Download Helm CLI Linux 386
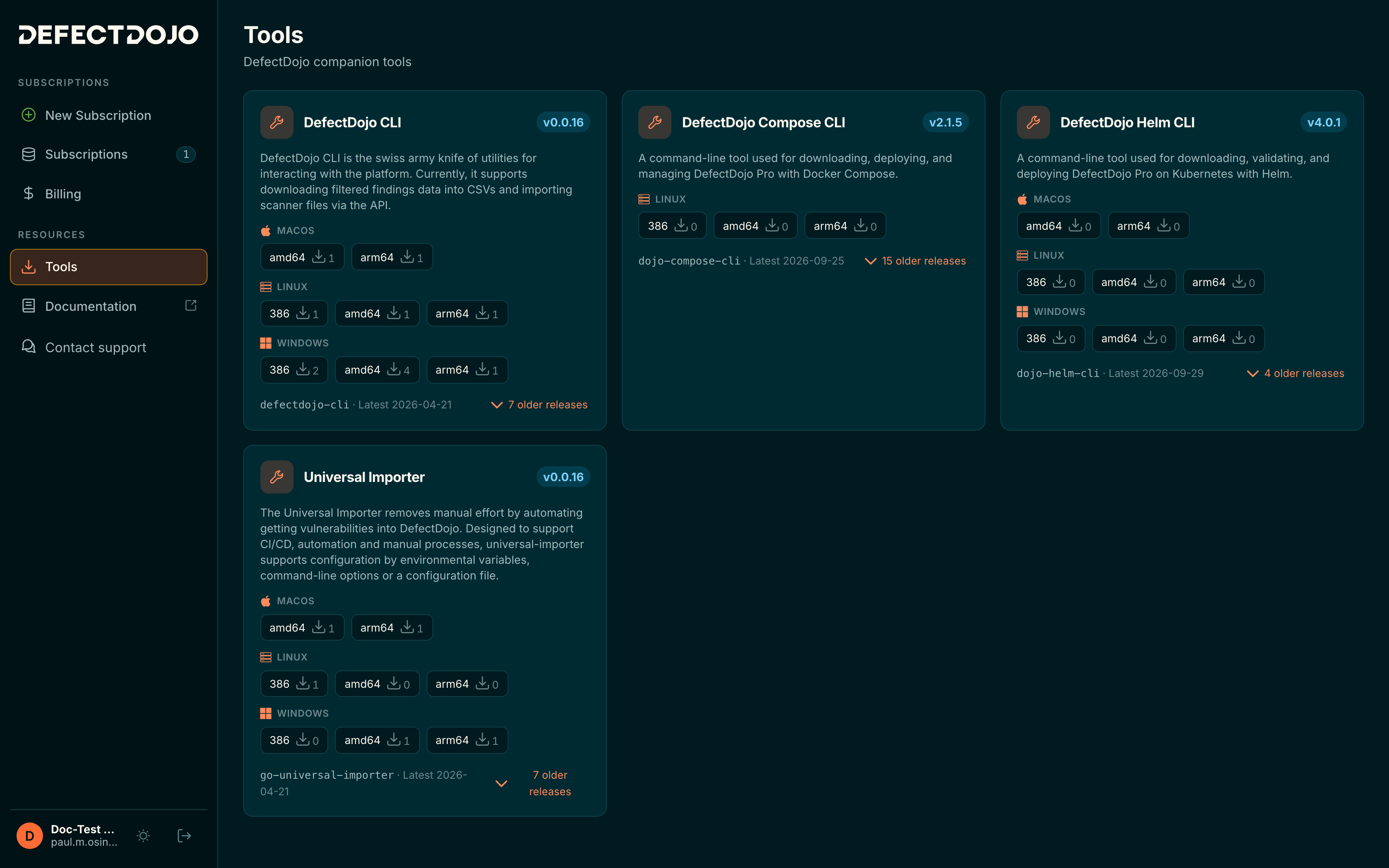1389x868 pixels. pyautogui.click(x=1051, y=282)
